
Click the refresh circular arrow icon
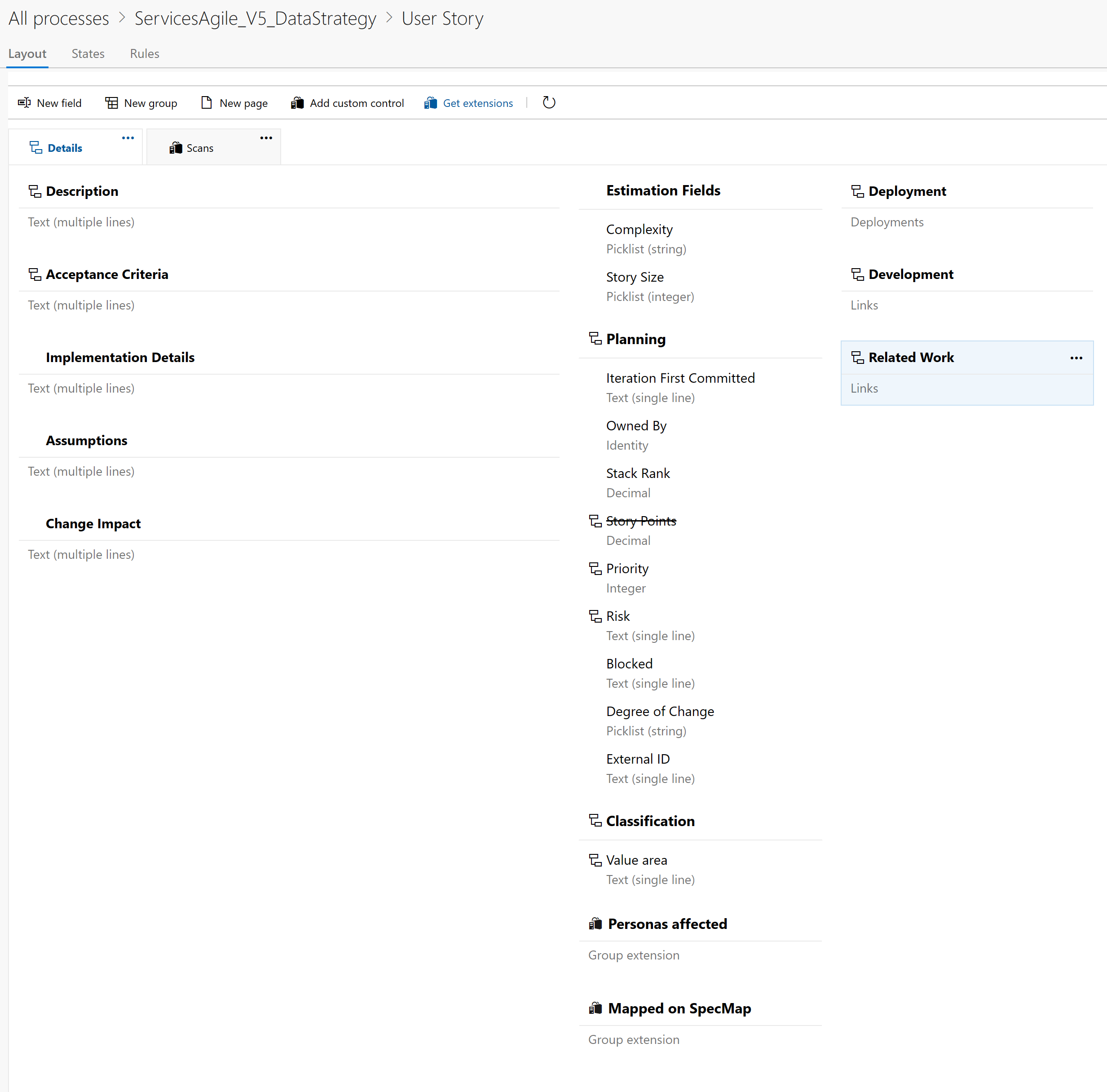click(548, 102)
